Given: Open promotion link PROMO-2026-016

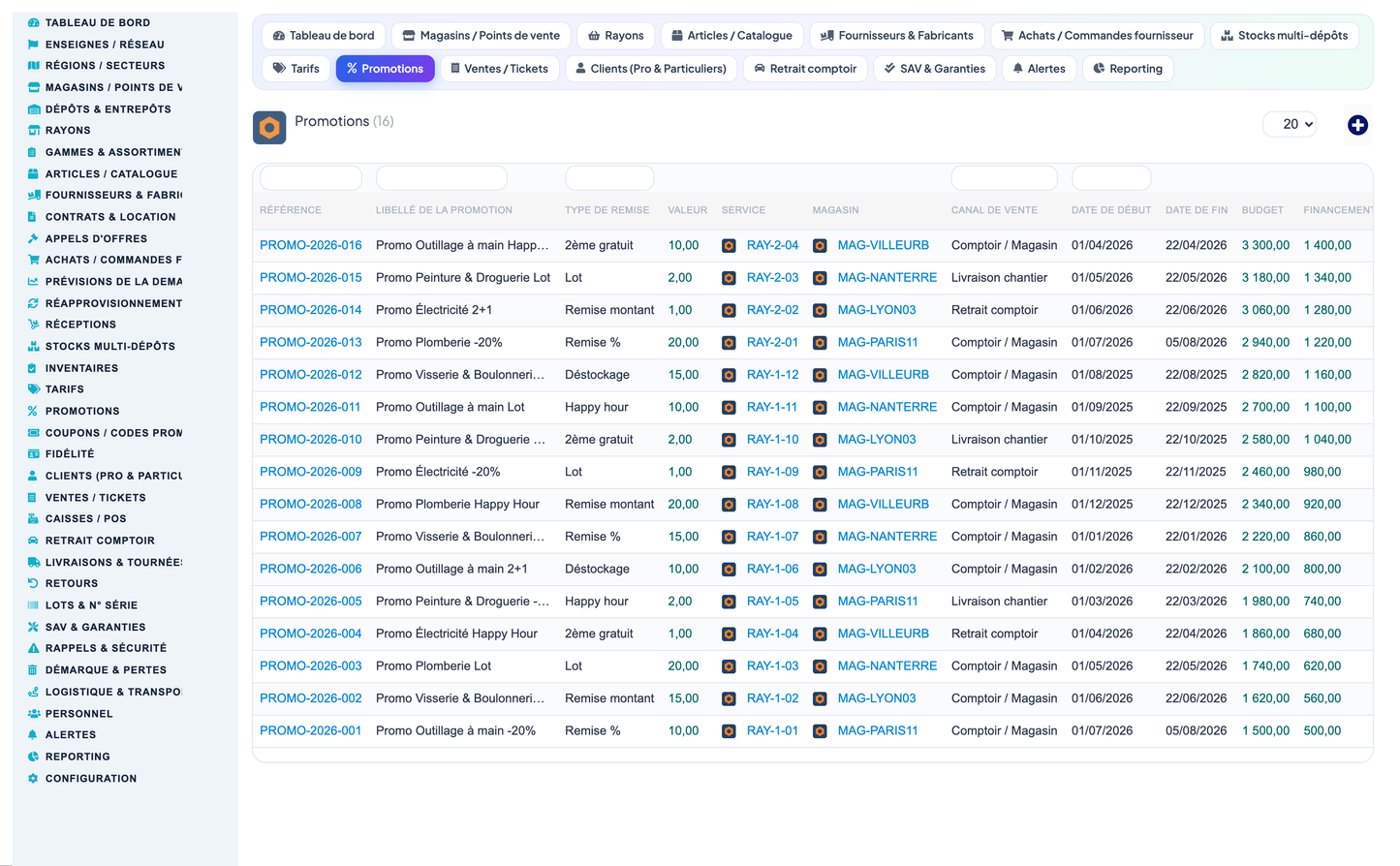Looking at the screenshot, I should click(311, 245).
